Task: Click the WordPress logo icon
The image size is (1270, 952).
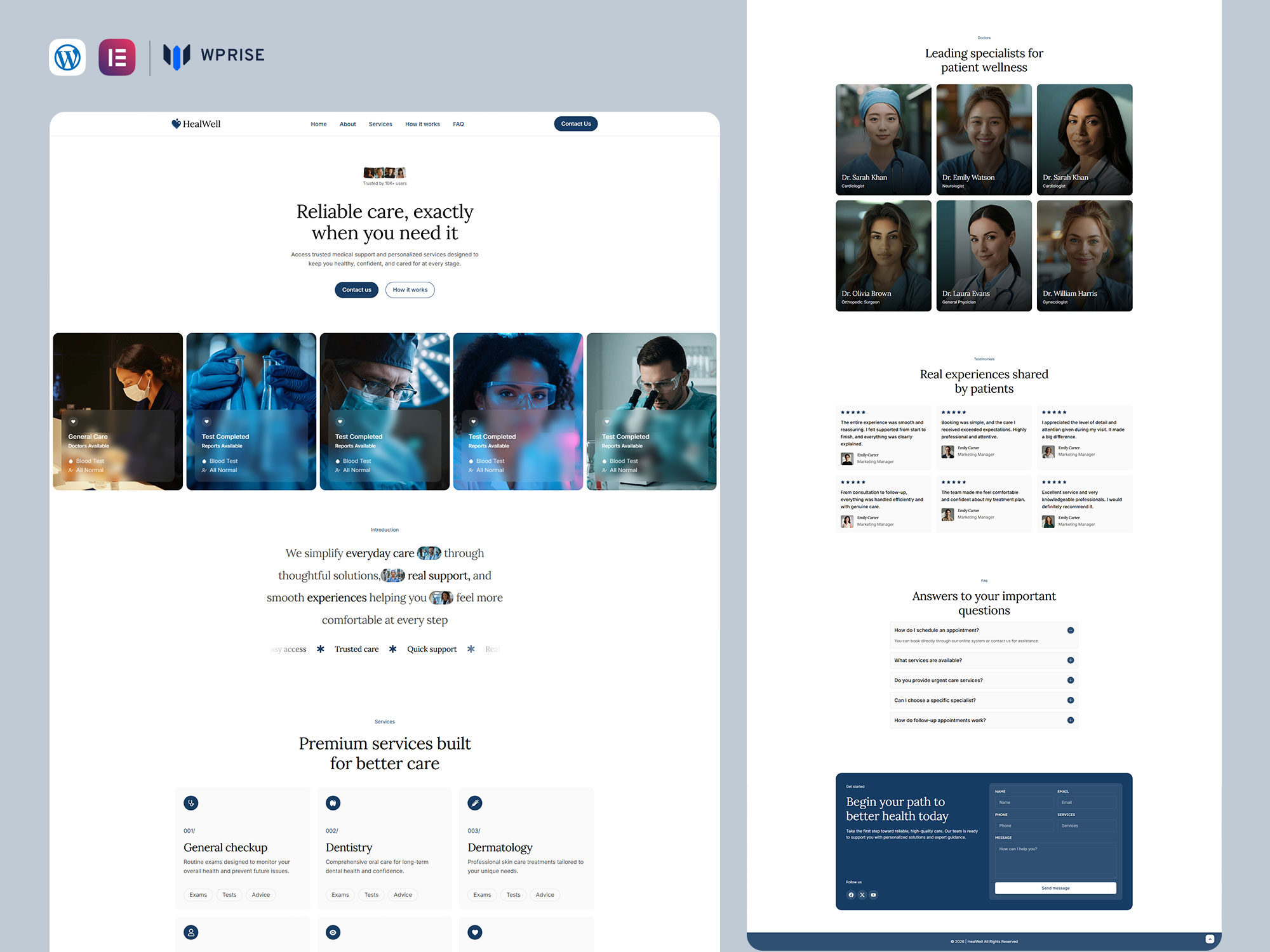Action: click(x=67, y=57)
